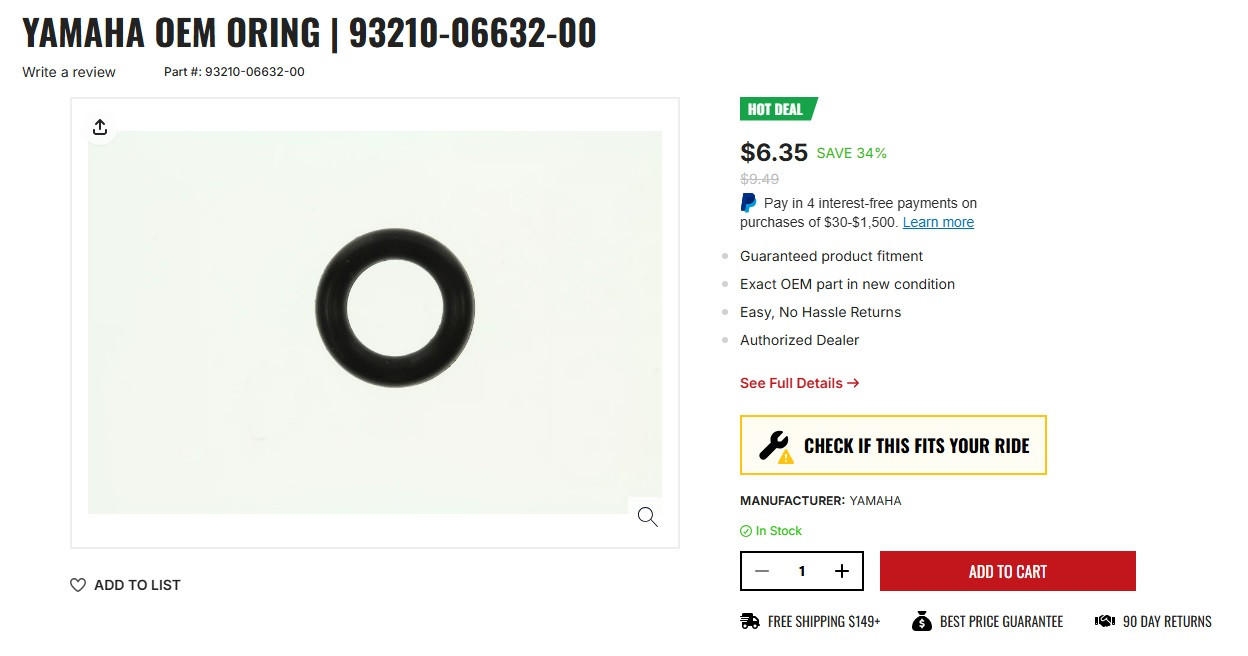Screen dimensions: 1248x656
Task: Click the share icon on product image
Action: click(x=99, y=127)
